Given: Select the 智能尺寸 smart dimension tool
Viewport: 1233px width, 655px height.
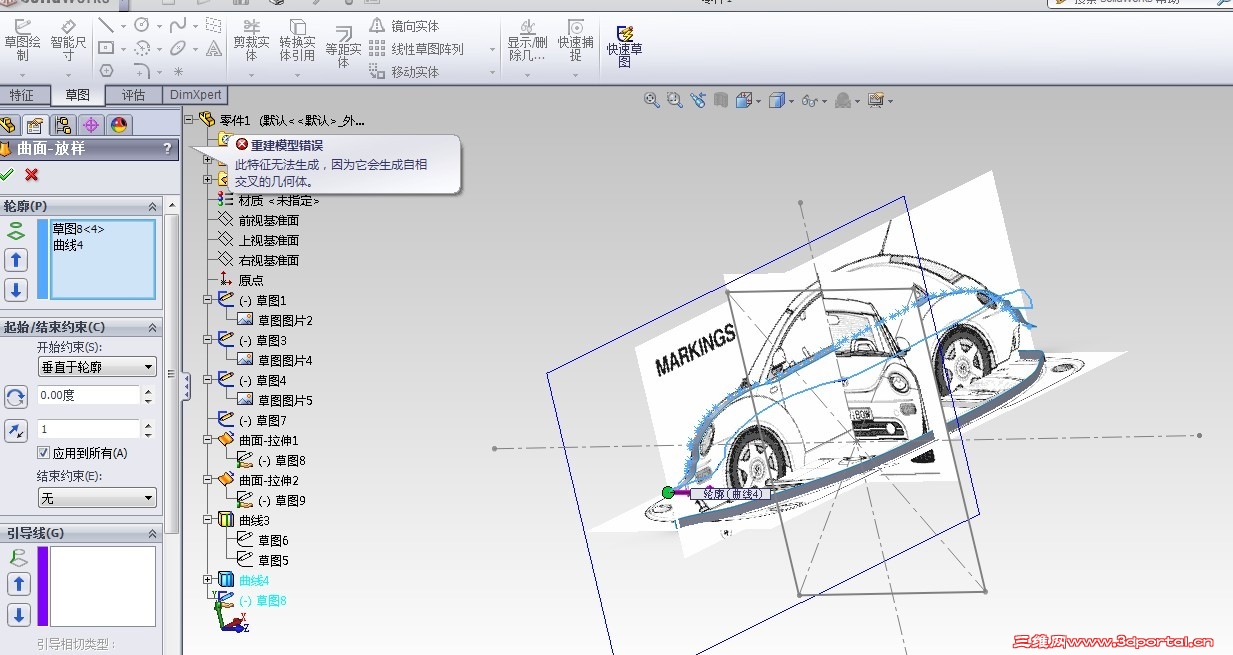Looking at the screenshot, I should click(68, 40).
